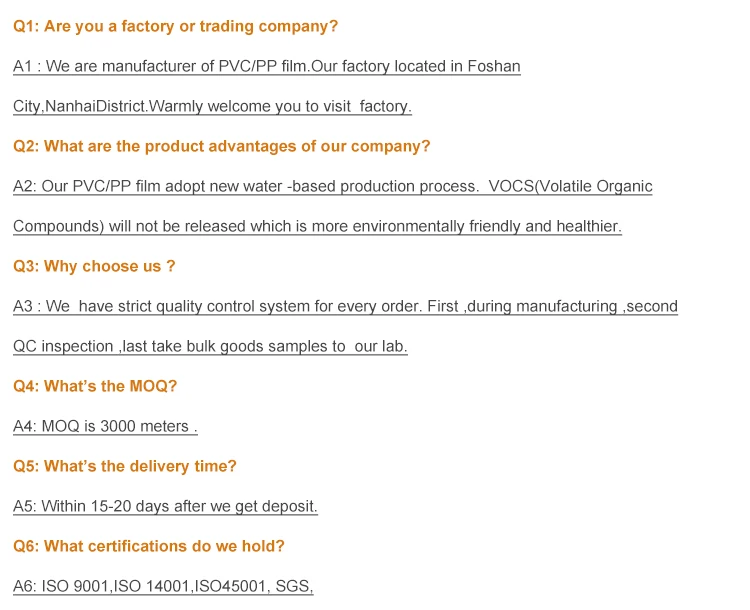Click the A4 MOQ is 3000 meters answer

(x=105, y=426)
